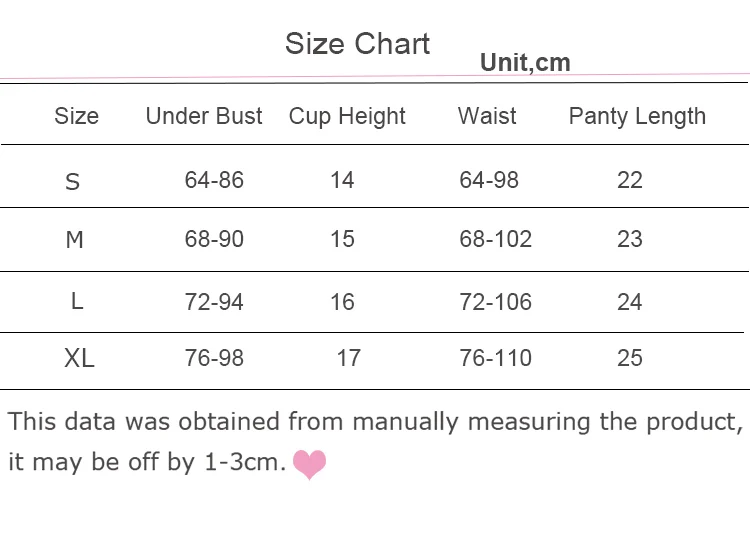The image size is (750, 546).
Task: Click cup height value 16
Action: (x=342, y=302)
